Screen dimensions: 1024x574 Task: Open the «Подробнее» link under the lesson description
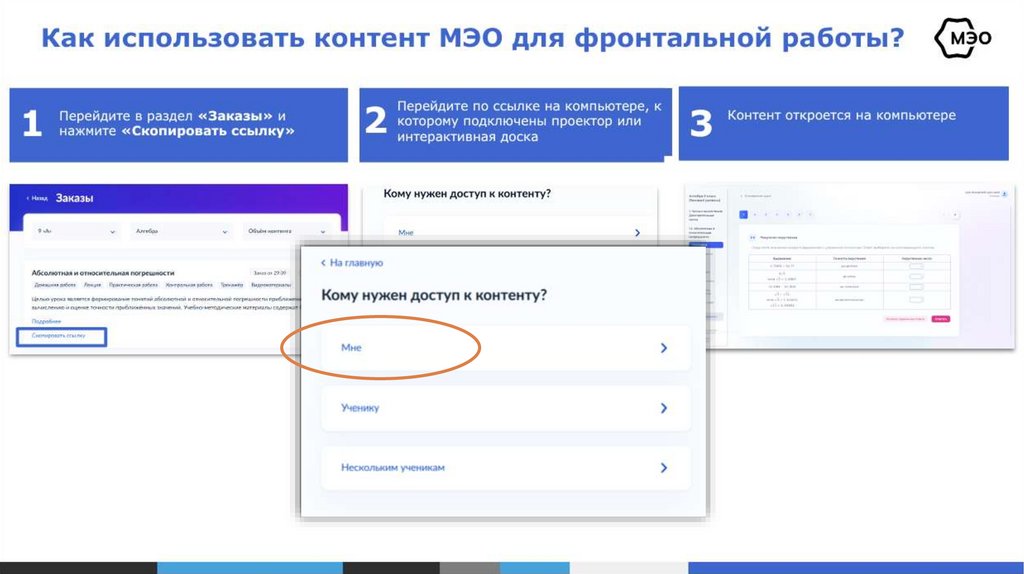click(x=46, y=321)
